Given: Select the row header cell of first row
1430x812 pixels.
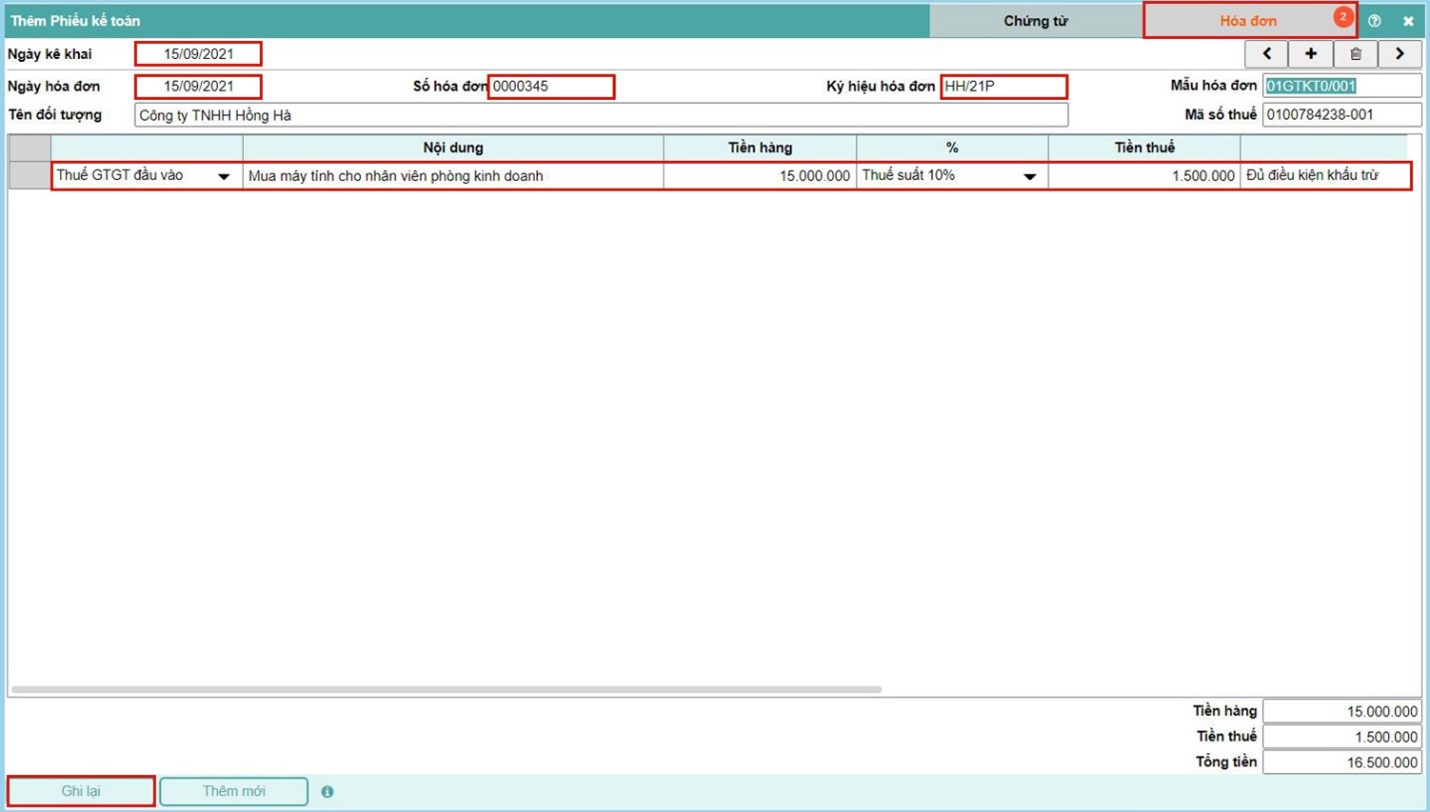Looking at the screenshot, I should click(x=30, y=176).
